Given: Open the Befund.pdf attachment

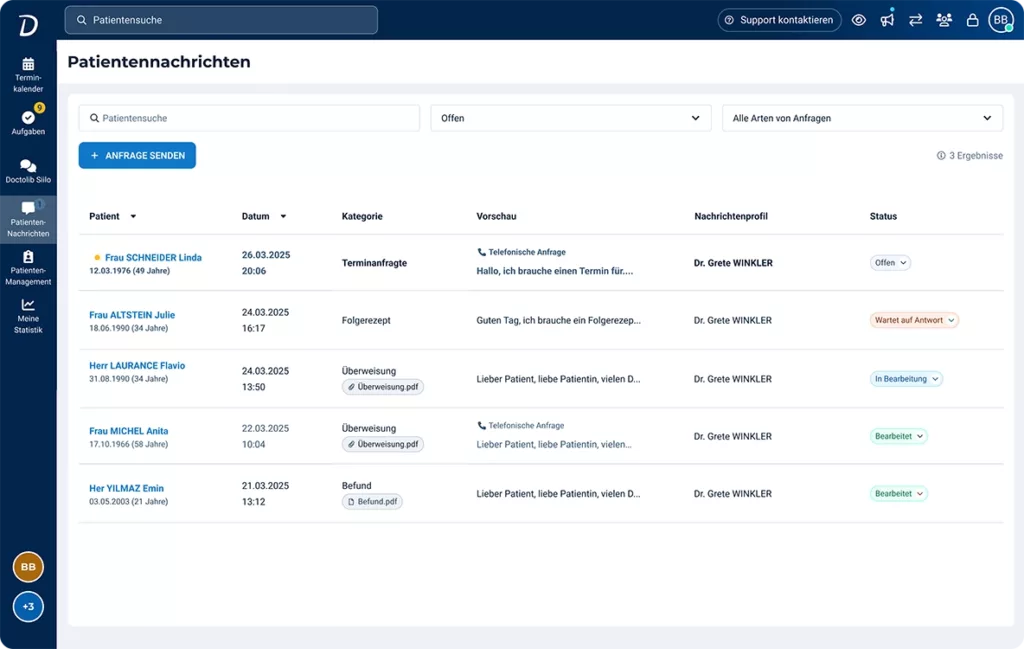Looking at the screenshot, I should [372, 501].
